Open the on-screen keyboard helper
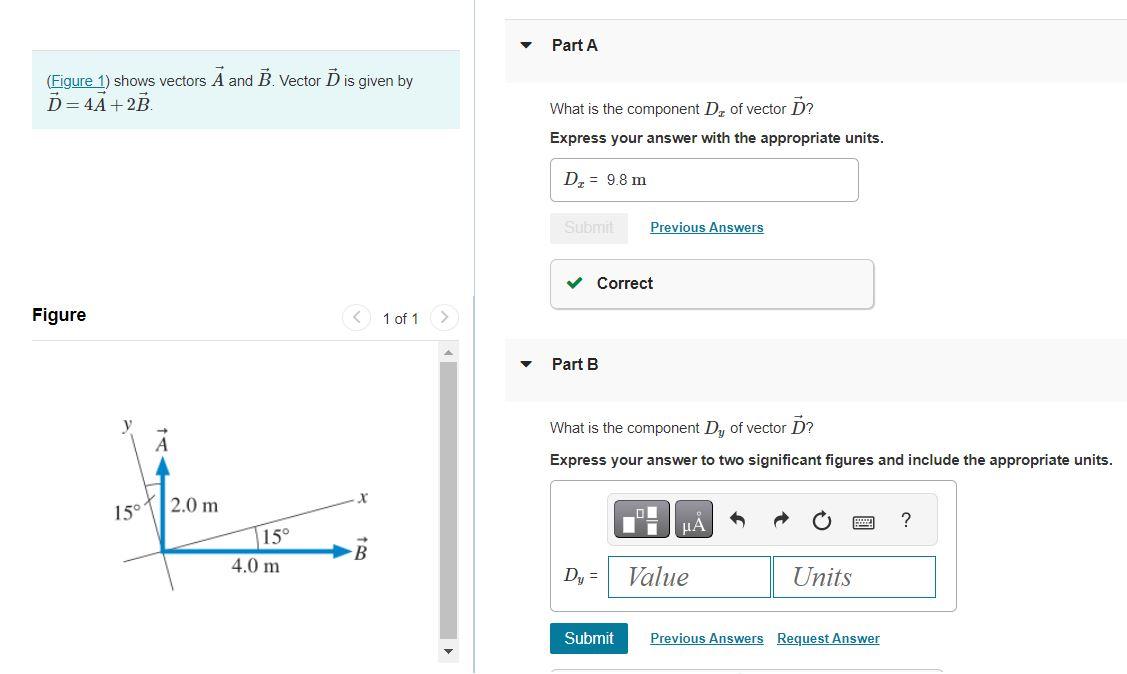This screenshot has width=1127, height=674. (864, 519)
